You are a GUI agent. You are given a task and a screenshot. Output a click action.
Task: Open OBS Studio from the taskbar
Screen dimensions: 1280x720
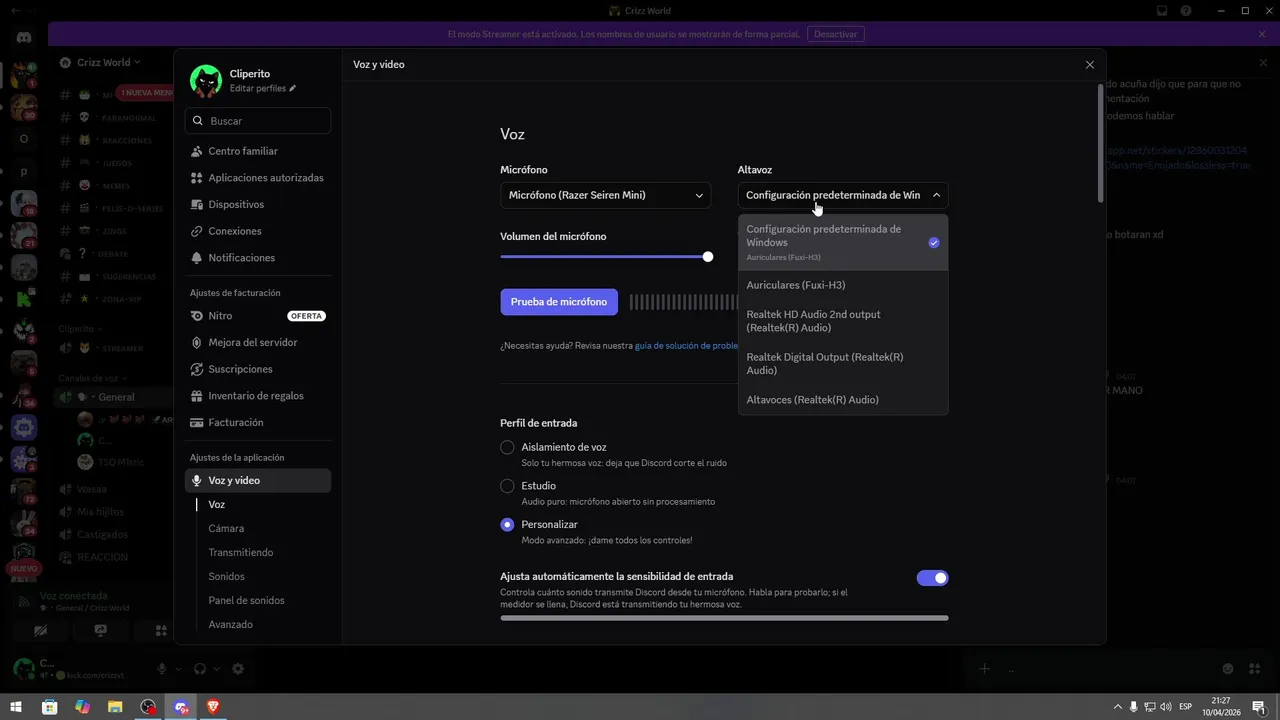[149, 707]
